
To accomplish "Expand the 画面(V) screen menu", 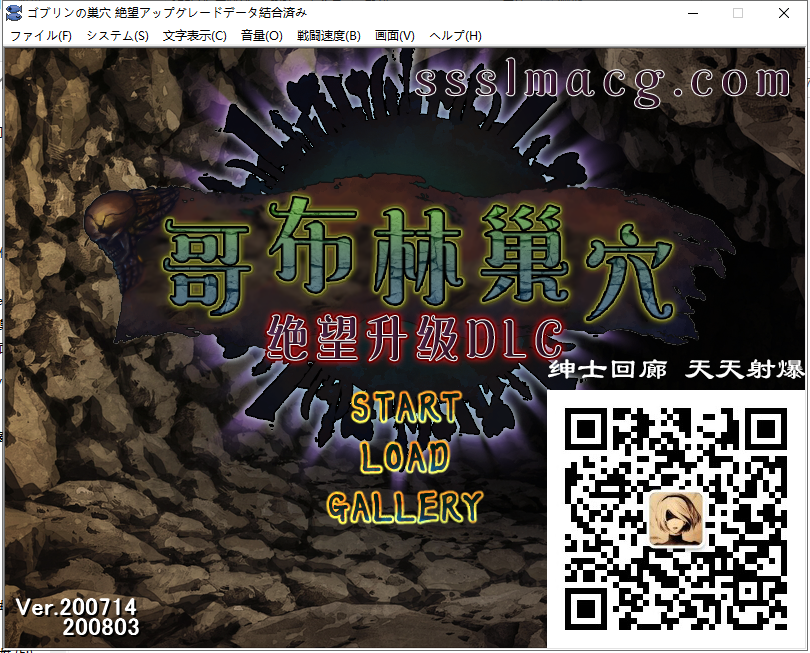I will [x=394, y=36].
